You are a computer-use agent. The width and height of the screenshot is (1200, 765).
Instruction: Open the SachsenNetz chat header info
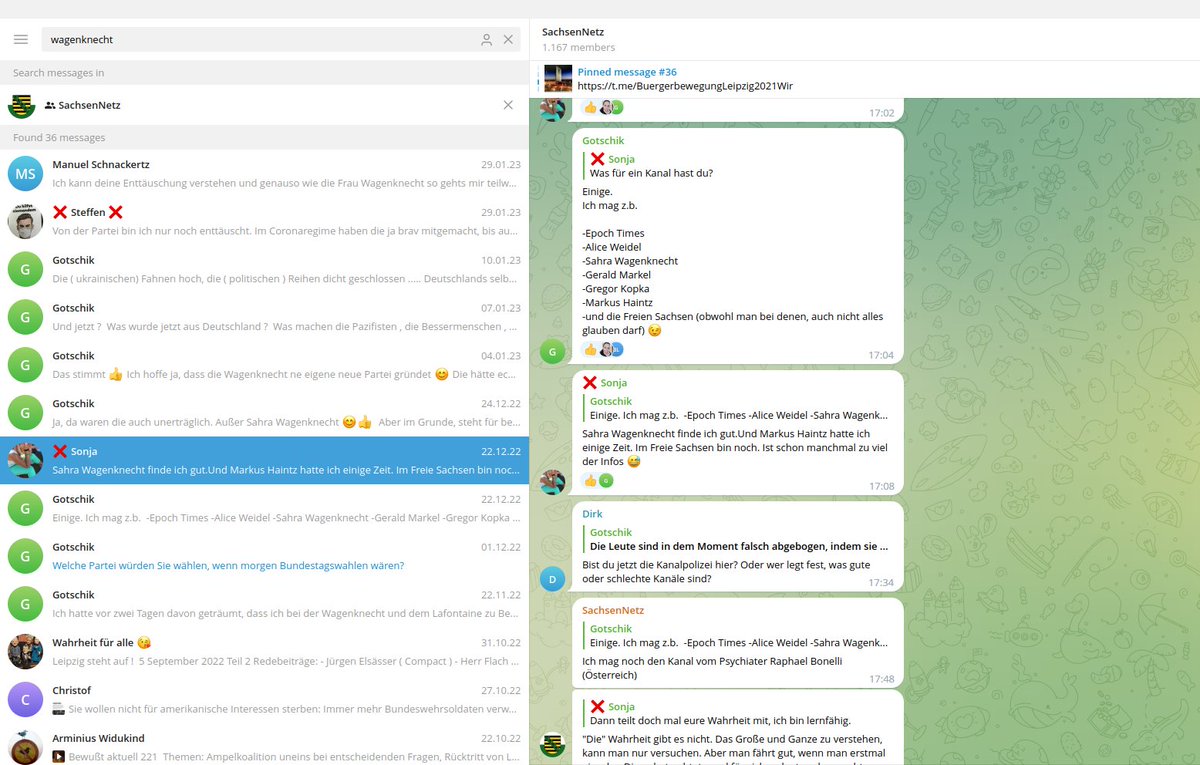[864, 39]
